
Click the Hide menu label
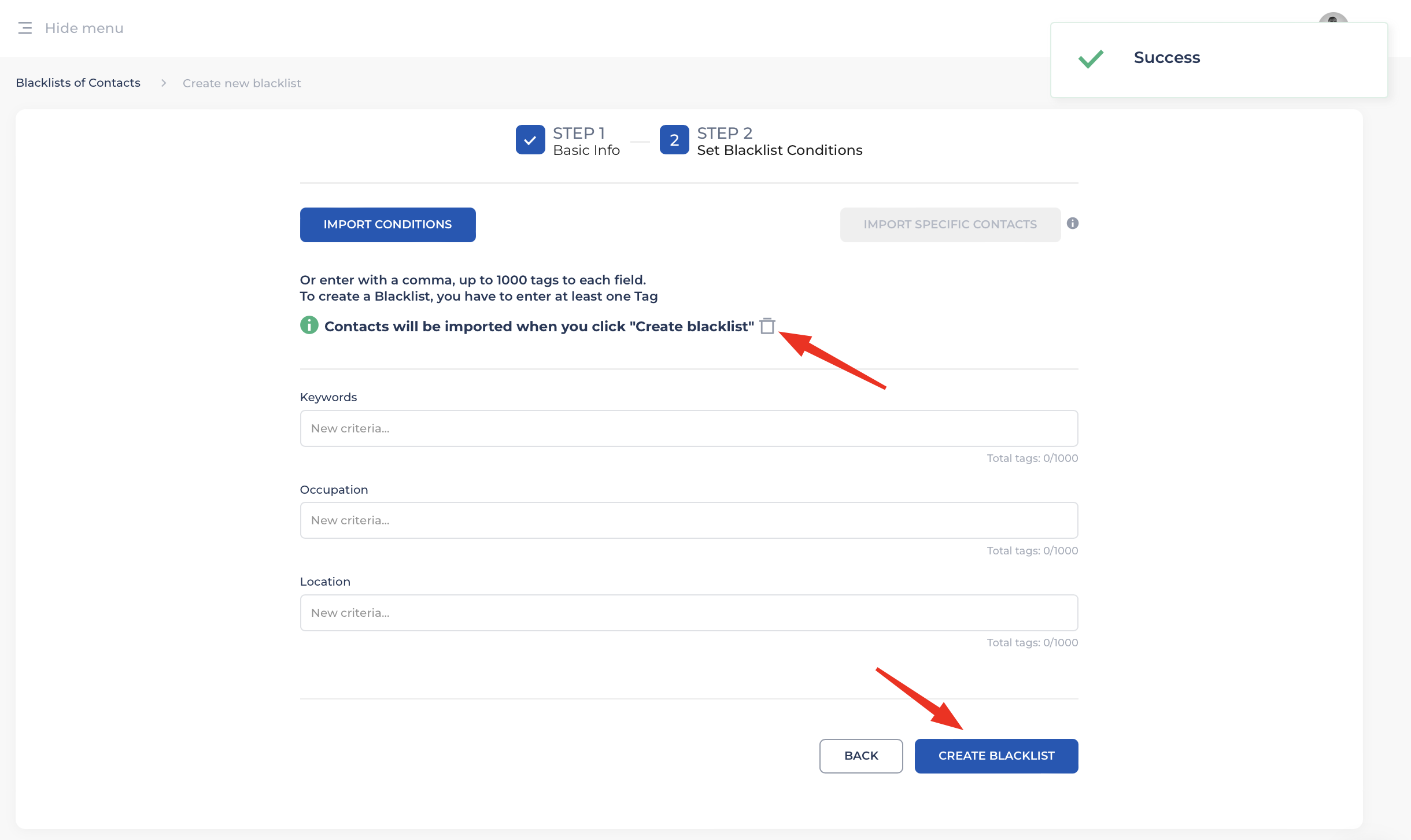84,28
